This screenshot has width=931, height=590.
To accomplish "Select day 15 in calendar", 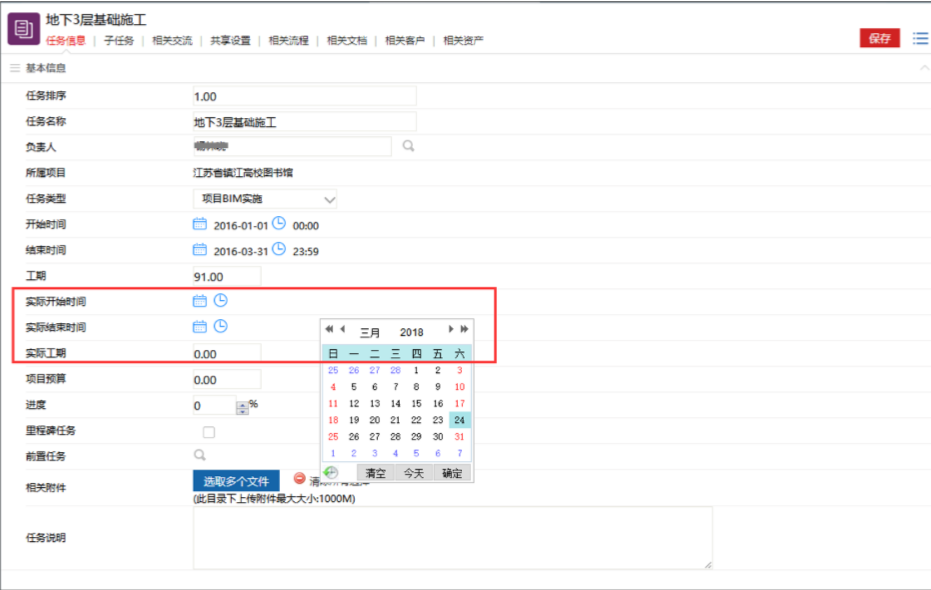I will 416,403.
